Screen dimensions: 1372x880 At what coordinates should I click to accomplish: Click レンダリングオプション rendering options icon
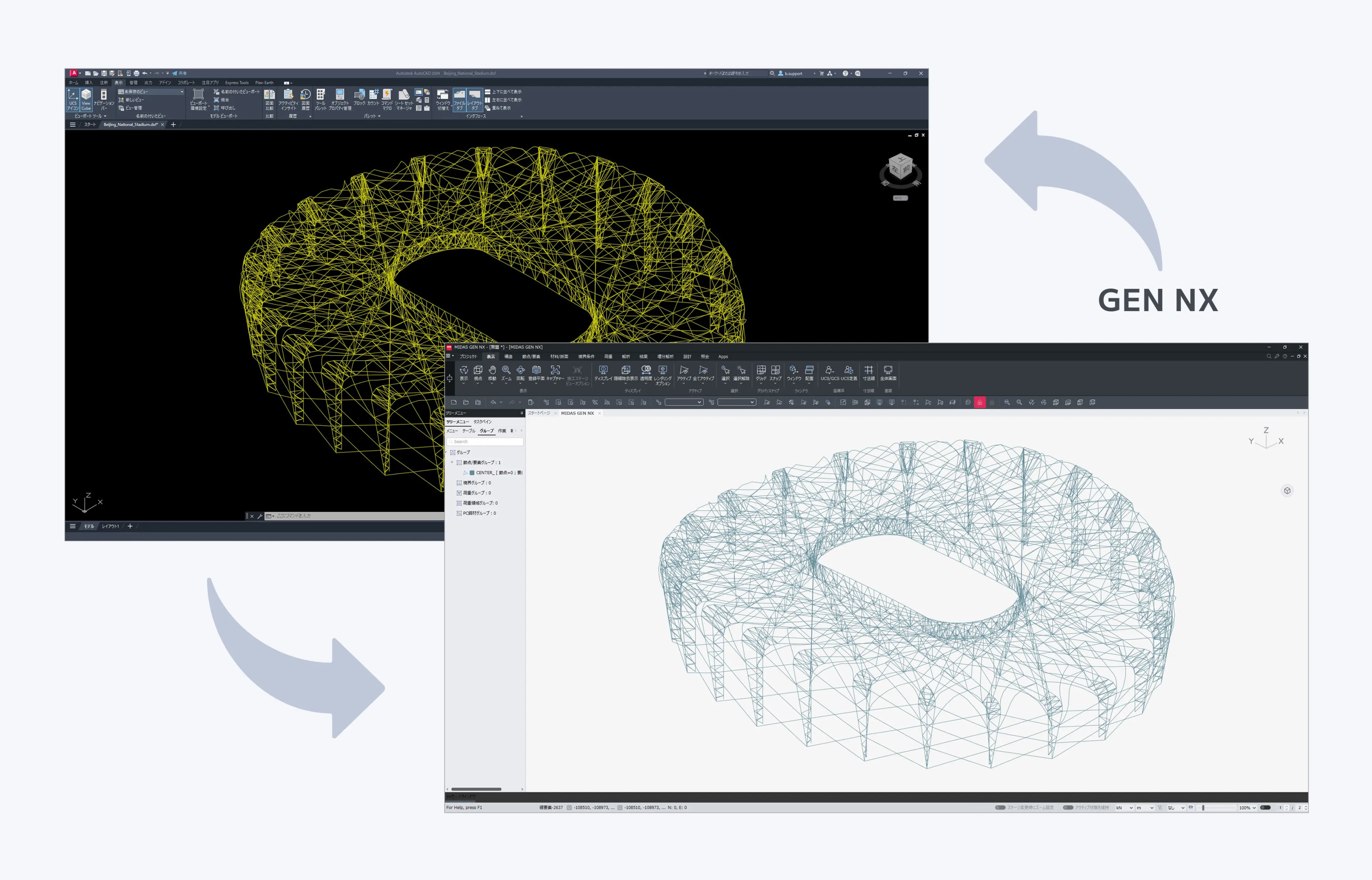pyautogui.click(x=662, y=375)
